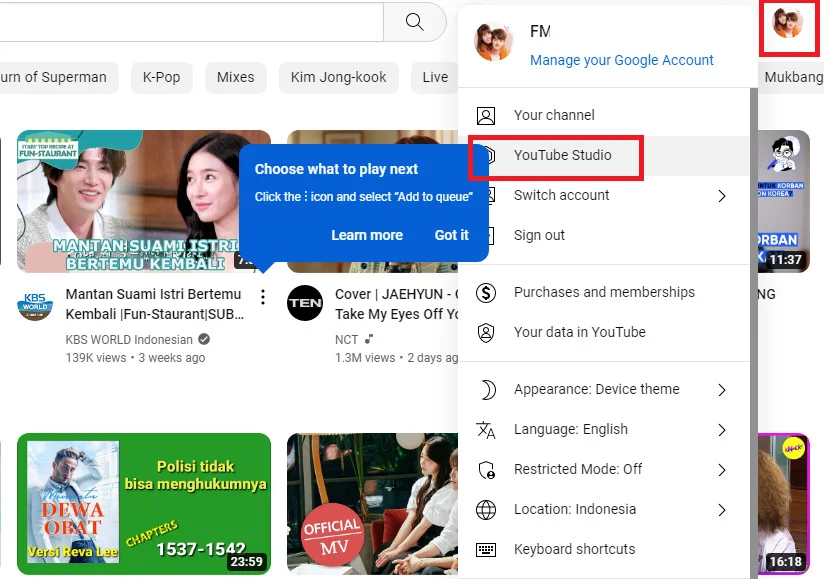The image size is (824, 579).
Task: Open the Dewa Obat chapters 1537-1542 thumbnail
Action: 144,504
